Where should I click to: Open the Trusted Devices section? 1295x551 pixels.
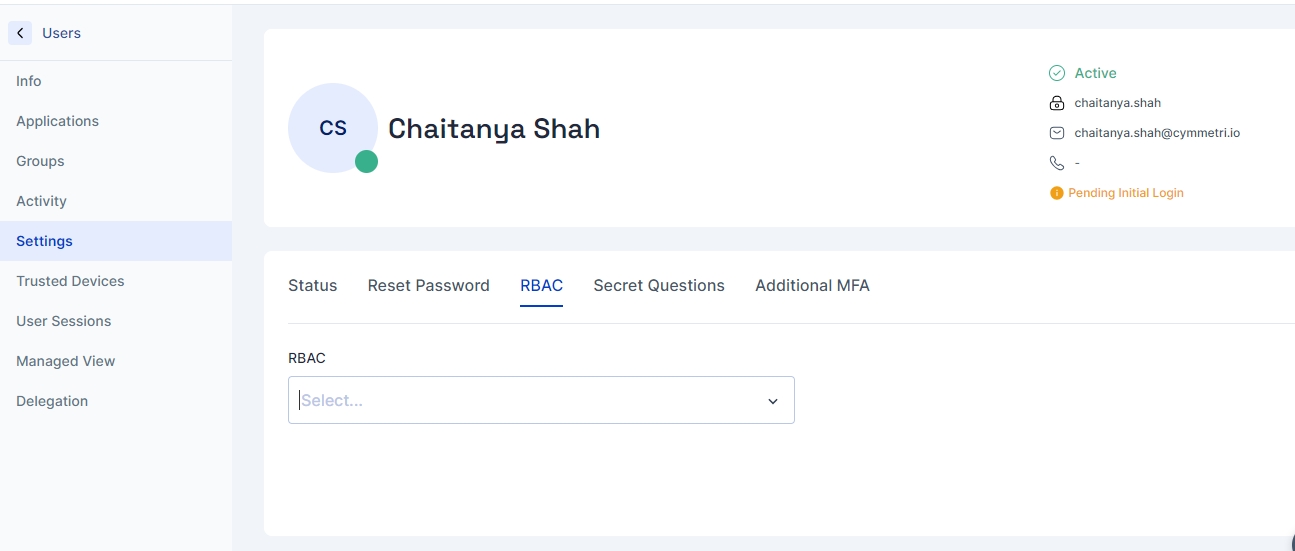[x=70, y=281]
